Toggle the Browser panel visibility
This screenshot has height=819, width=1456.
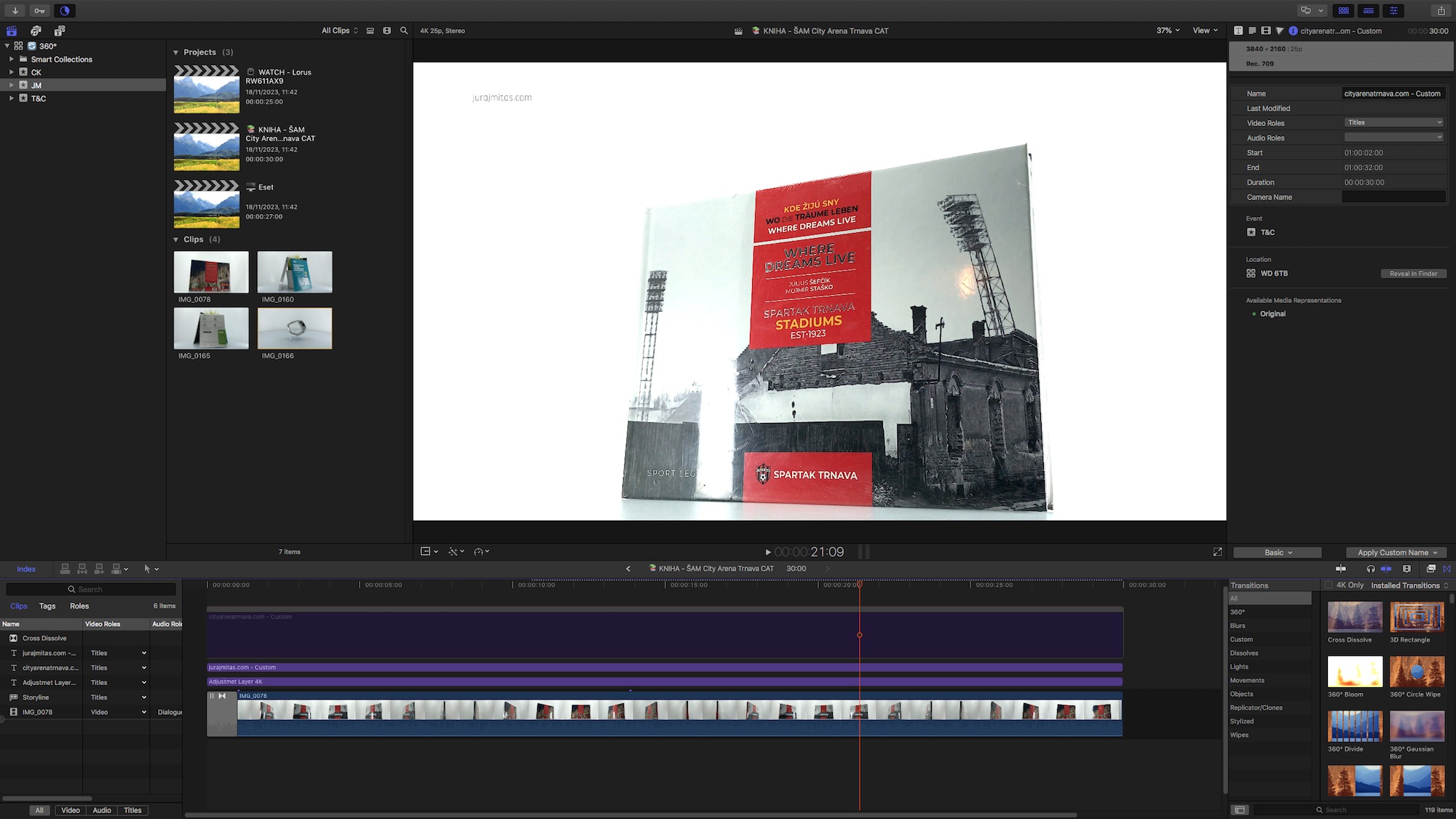click(1344, 10)
